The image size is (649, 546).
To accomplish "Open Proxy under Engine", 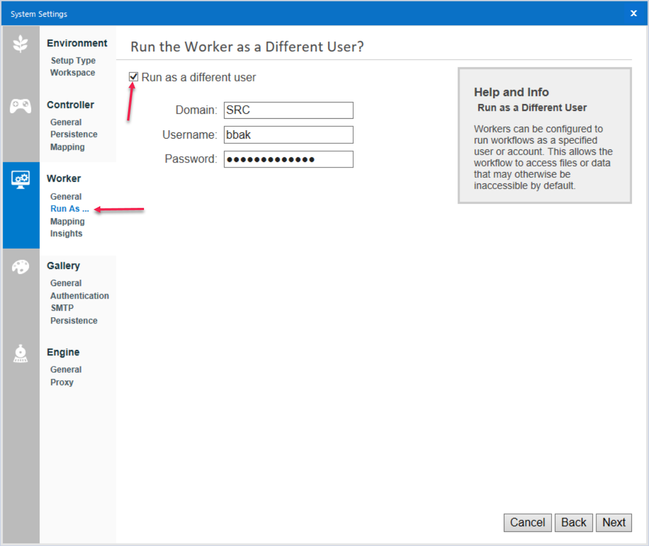I will (x=62, y=382).
